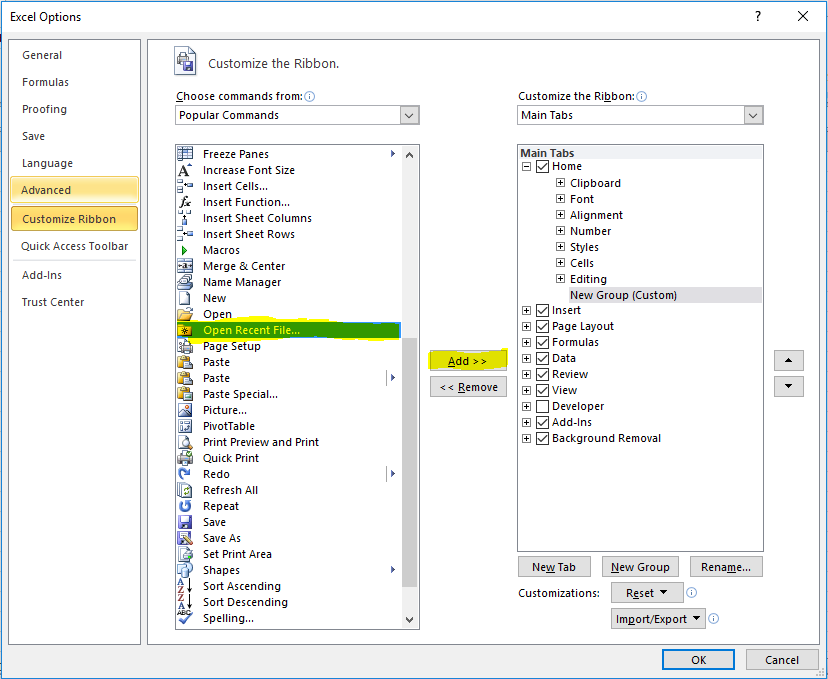Image resolution: width=828 pixels, height=679 pixels.
Task: Enable the Developer tab checkbox
Action: pyautogui.click(x=542, y=407)
